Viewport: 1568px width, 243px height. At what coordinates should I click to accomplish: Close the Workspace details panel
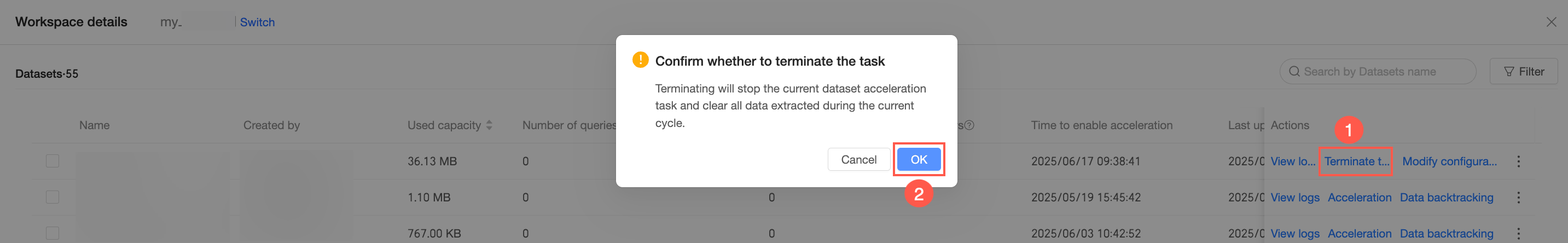[1551, 22]
